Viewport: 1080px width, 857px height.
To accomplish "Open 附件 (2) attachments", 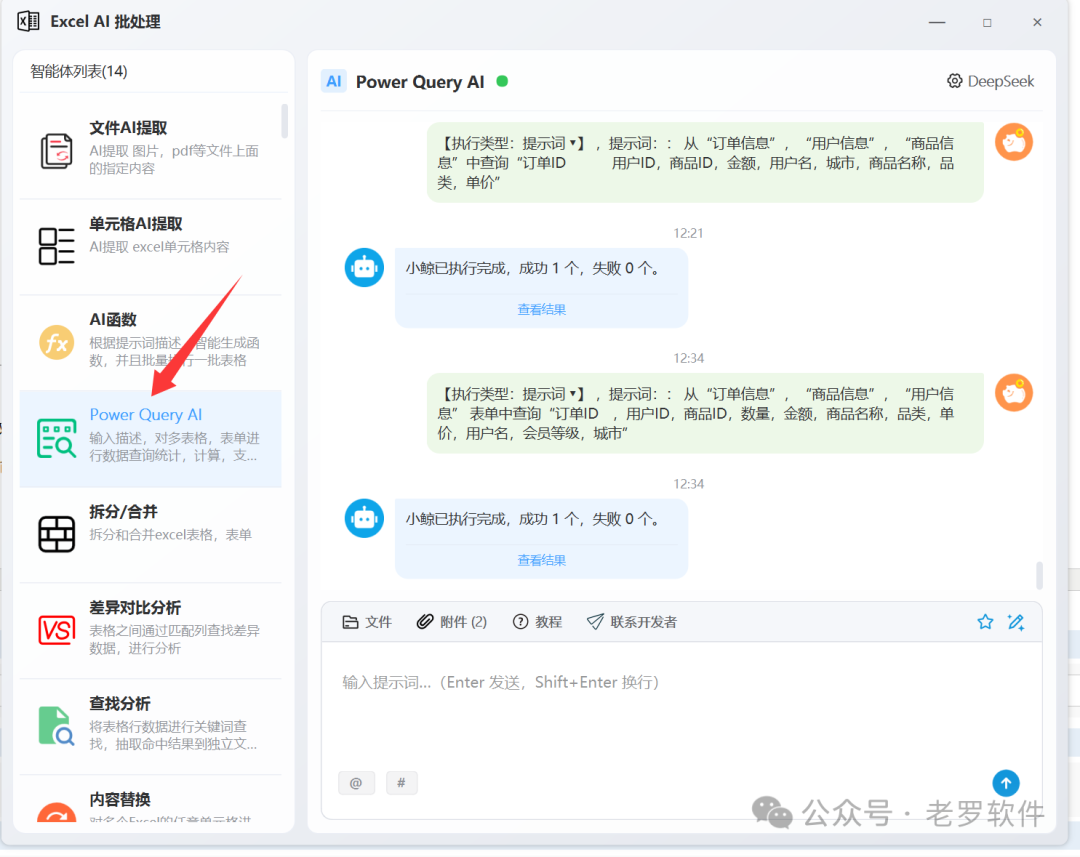I will pyautogui.click(x=452, y=622).
